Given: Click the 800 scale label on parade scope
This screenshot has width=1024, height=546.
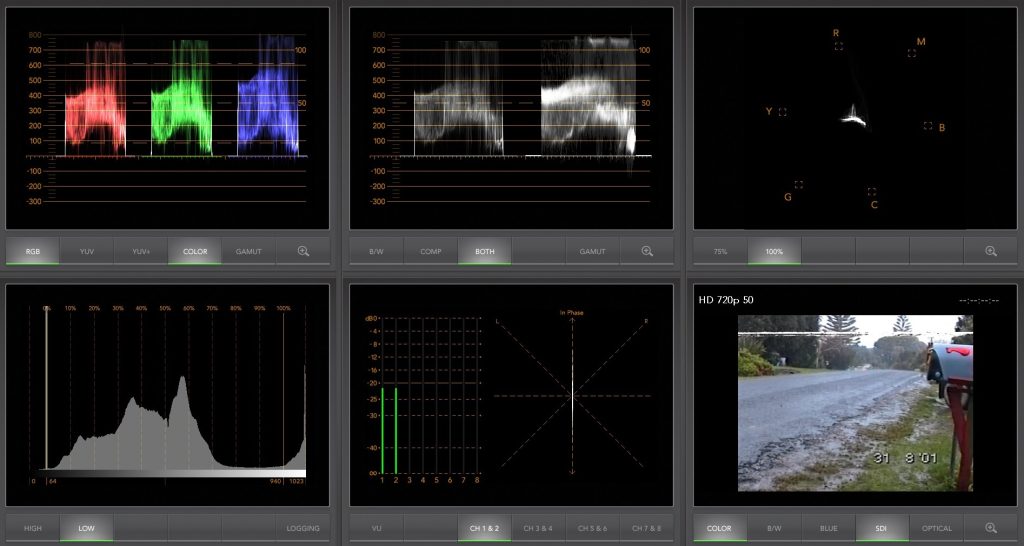Looking at the screenshot, I should (x=35, y=35).
